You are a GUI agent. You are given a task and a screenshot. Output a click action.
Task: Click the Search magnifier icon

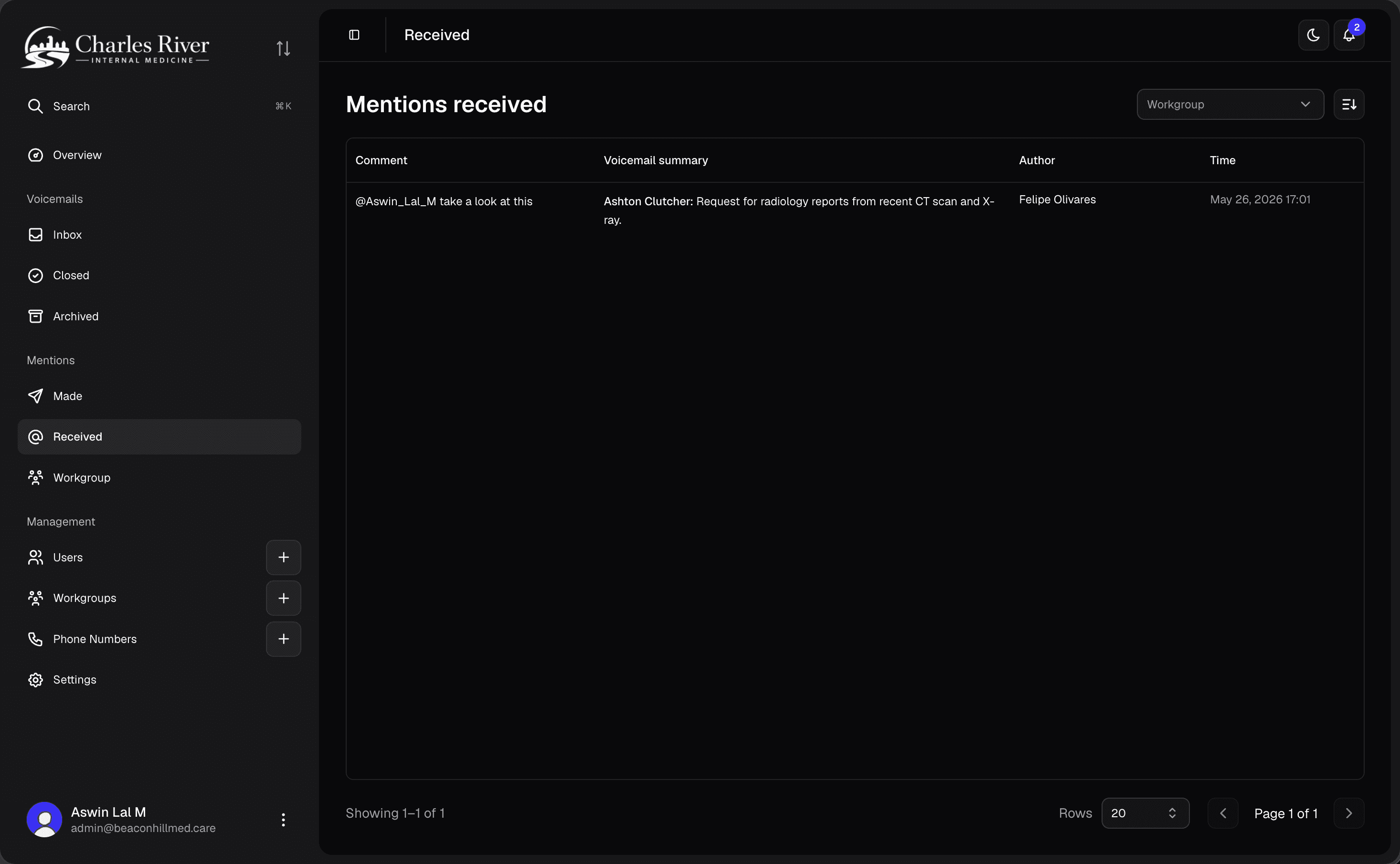[35, 106]
